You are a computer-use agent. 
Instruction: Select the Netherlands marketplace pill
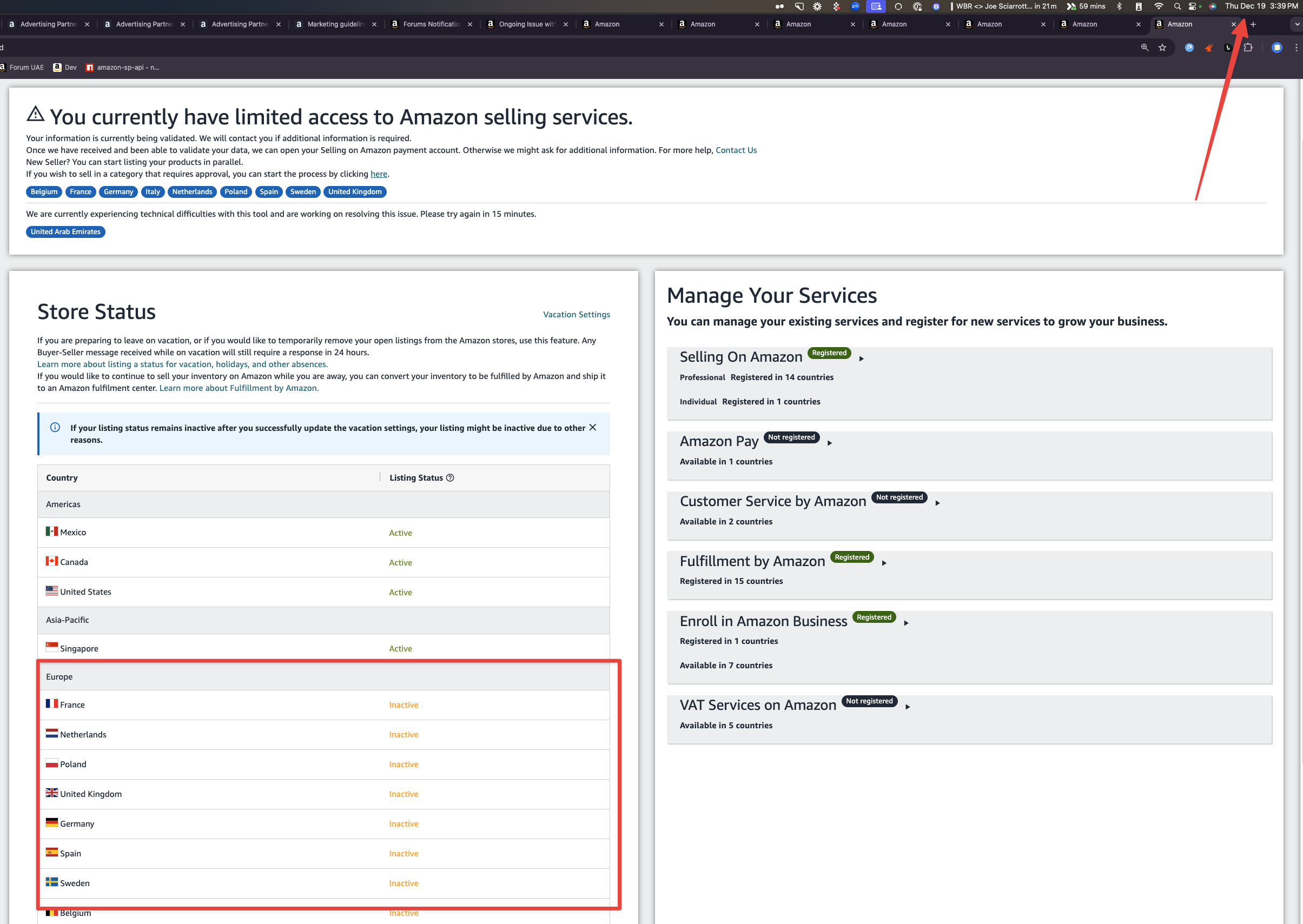tap(192, 192)
